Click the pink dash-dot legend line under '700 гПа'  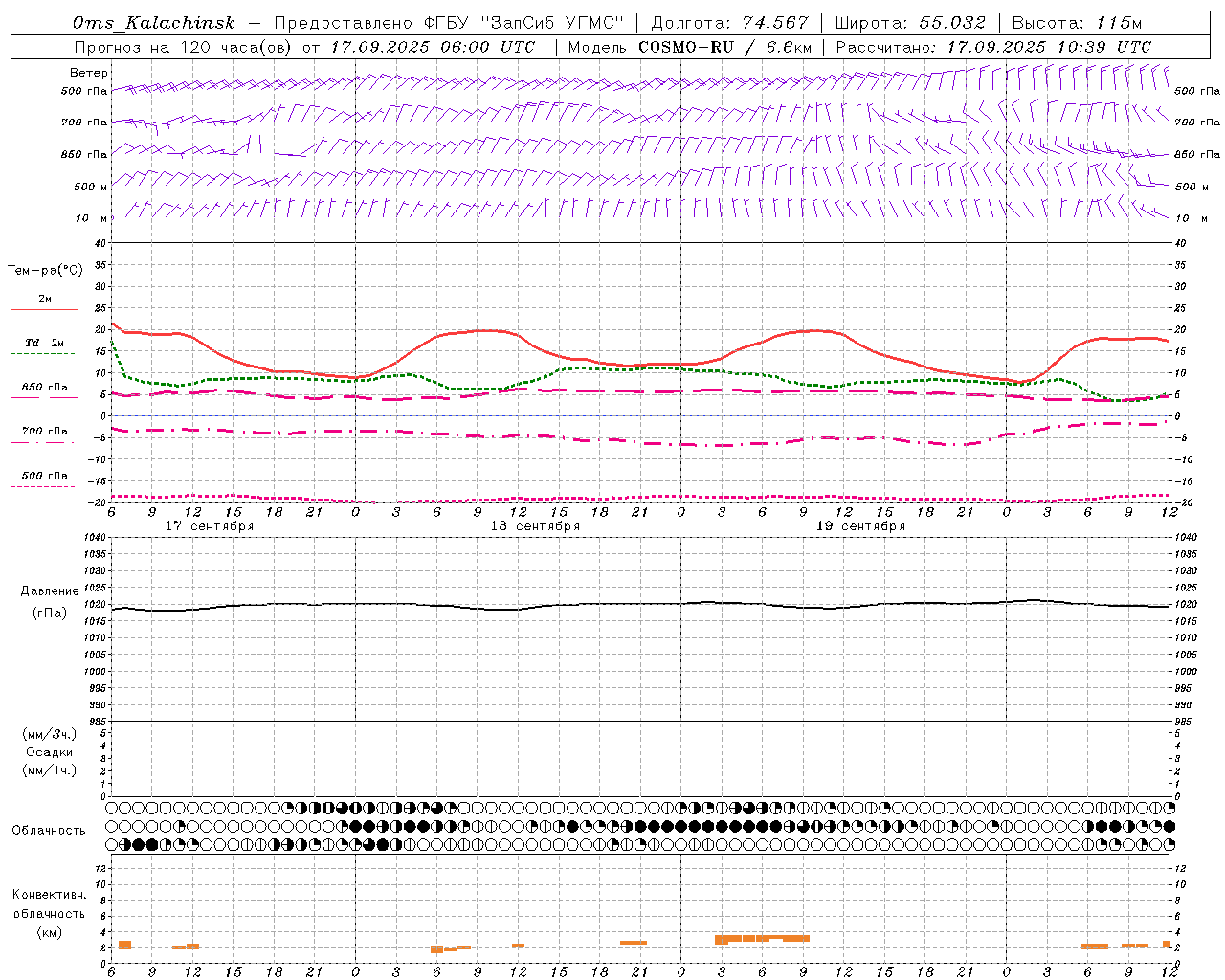coord(42,442)
